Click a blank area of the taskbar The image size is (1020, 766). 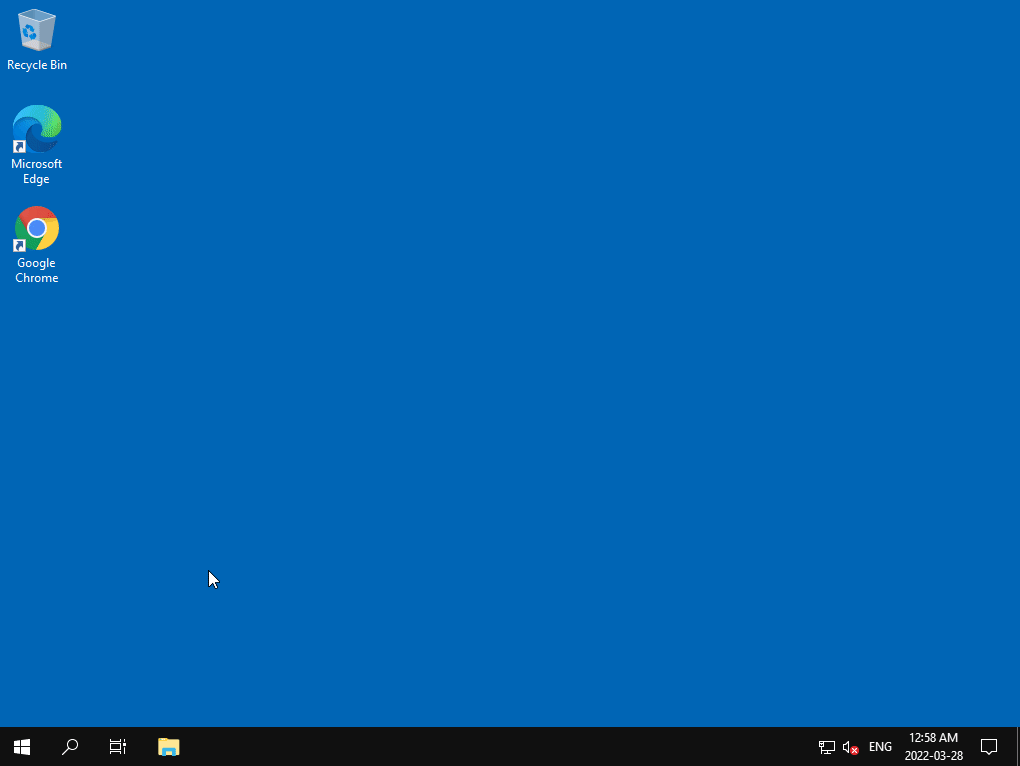point(494,746)
